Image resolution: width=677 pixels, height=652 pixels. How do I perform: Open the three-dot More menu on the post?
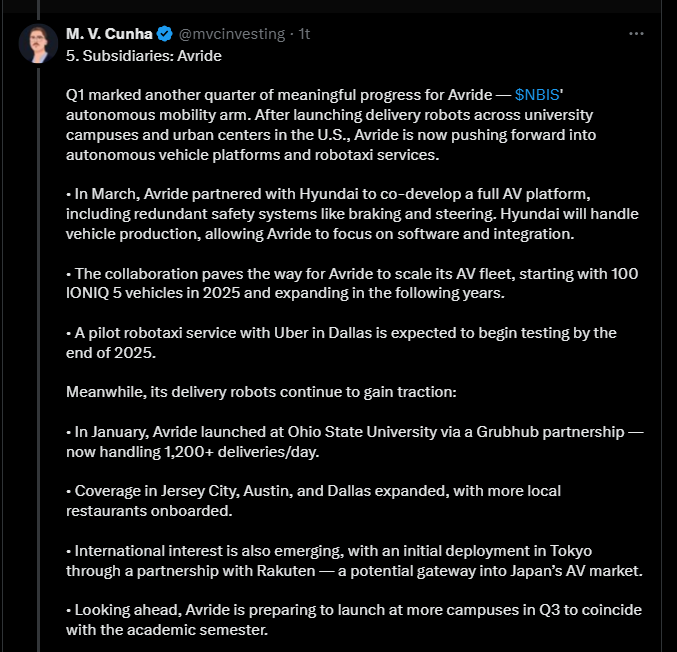tap(636, 33)
